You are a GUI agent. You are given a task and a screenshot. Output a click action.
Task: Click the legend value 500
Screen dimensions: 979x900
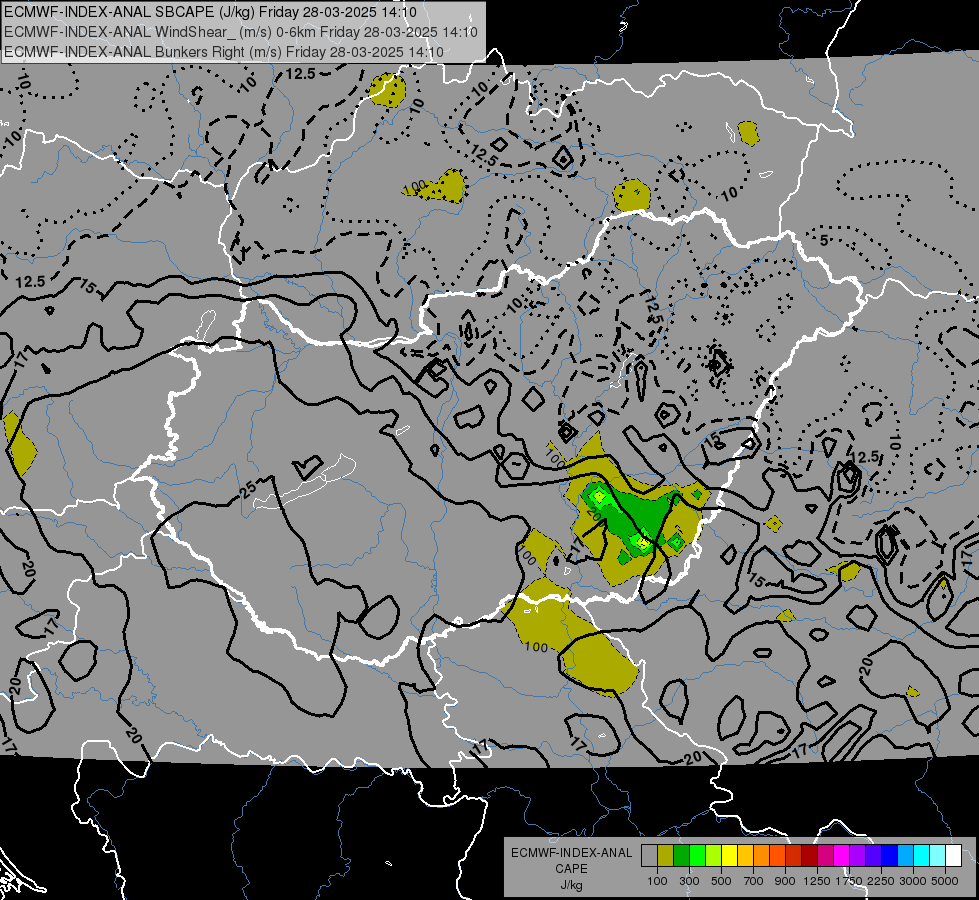[721, 881]
